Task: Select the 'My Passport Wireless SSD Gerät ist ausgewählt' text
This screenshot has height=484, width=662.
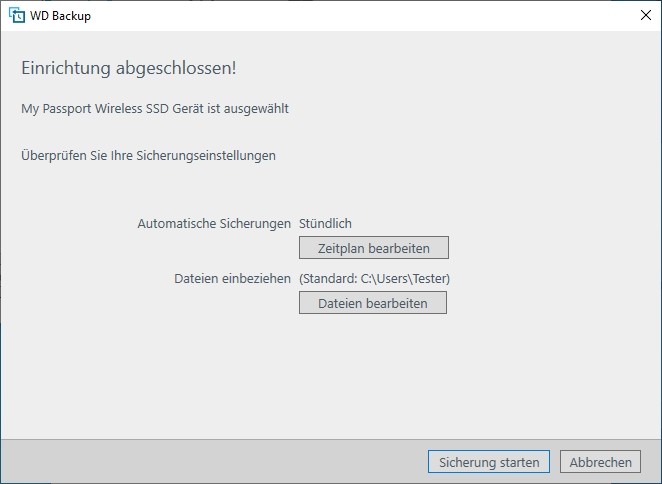Action: click(155, 109)
